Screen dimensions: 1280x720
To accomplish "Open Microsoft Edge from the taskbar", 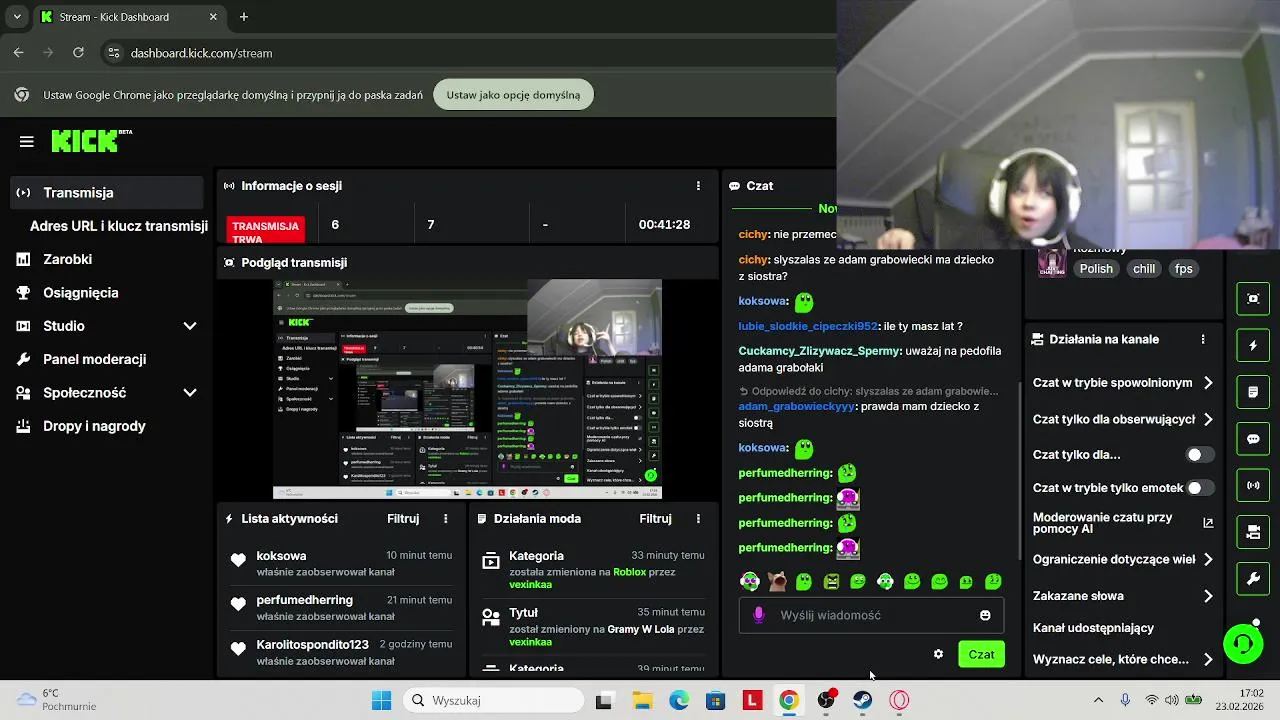I will click(678, 700).
